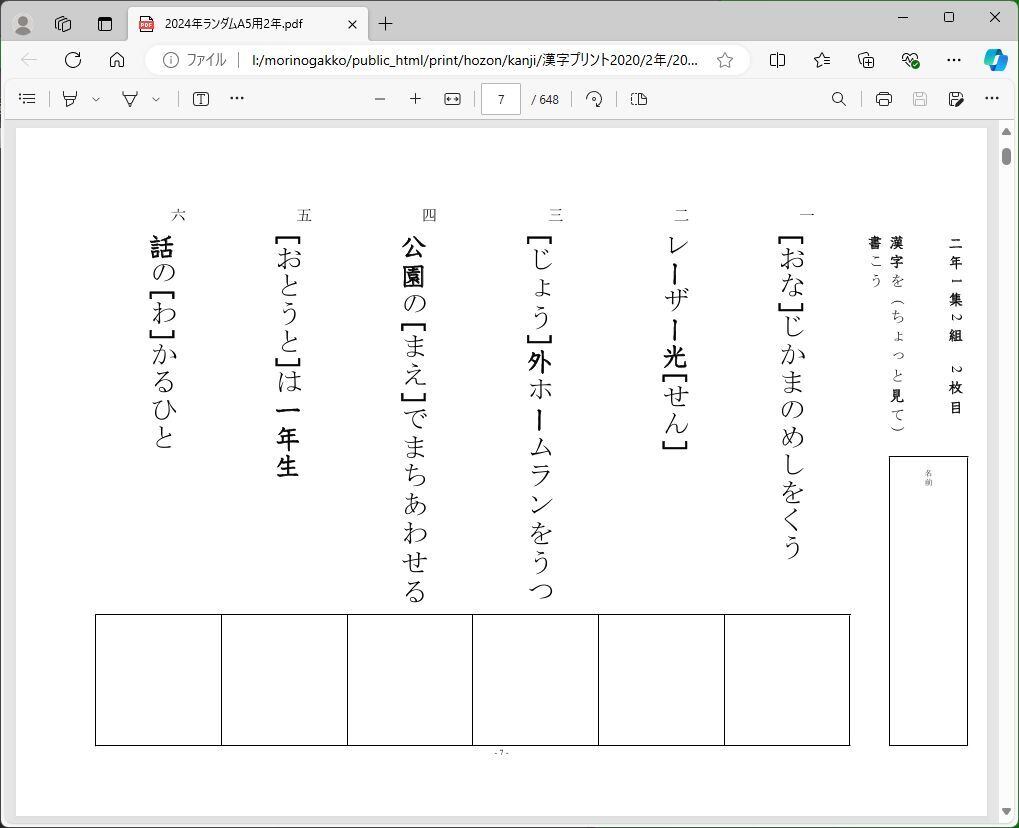Open the find in PDF search

pos(839,99)
